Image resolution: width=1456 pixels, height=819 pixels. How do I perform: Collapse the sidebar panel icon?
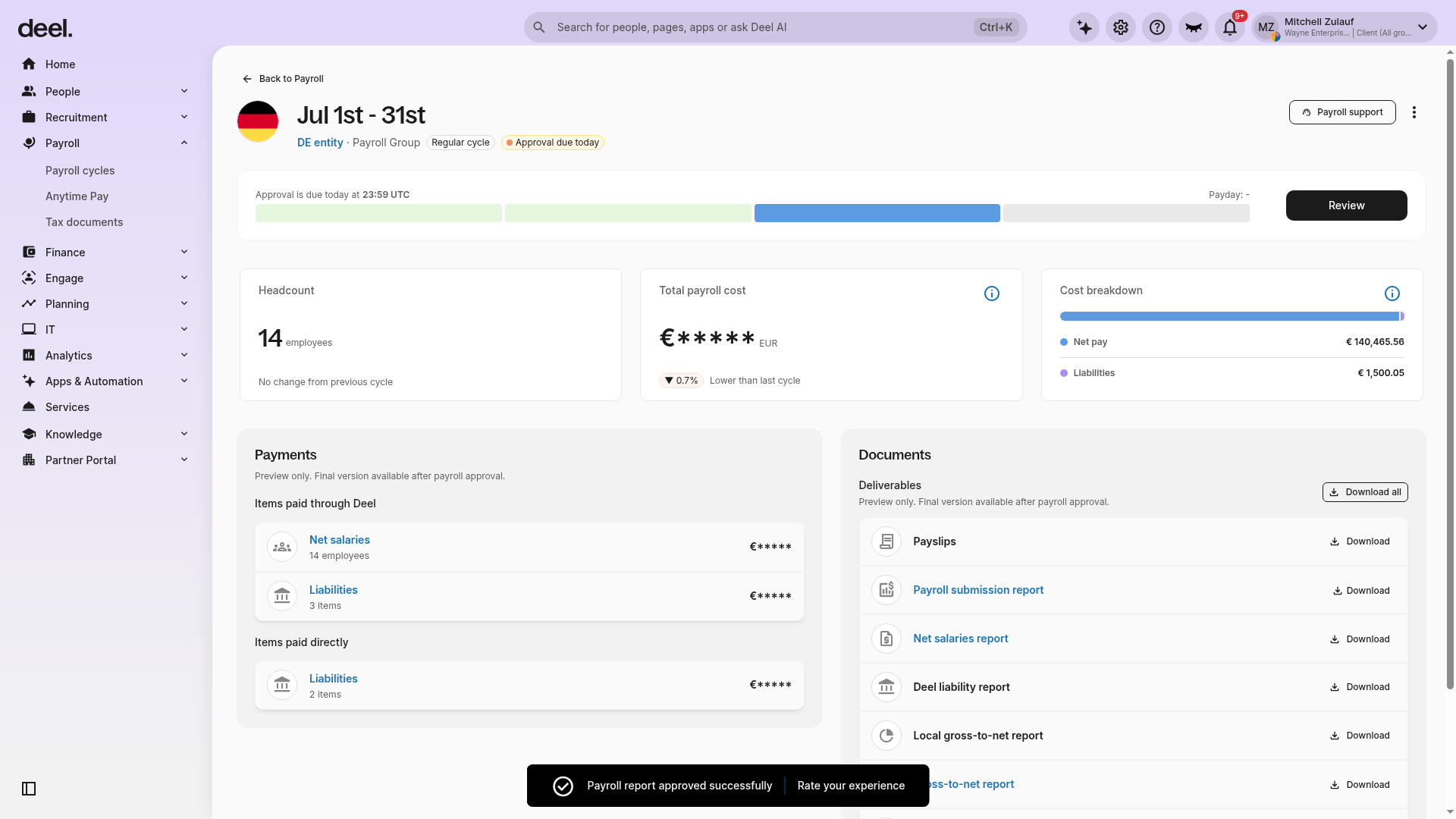click(29, 789)
